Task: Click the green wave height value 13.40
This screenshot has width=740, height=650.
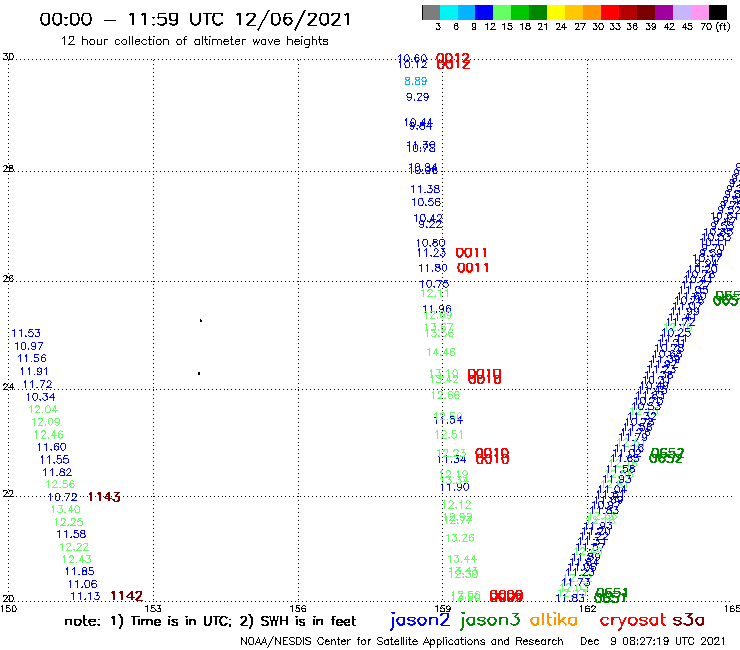Action: (x=66, y=509)
